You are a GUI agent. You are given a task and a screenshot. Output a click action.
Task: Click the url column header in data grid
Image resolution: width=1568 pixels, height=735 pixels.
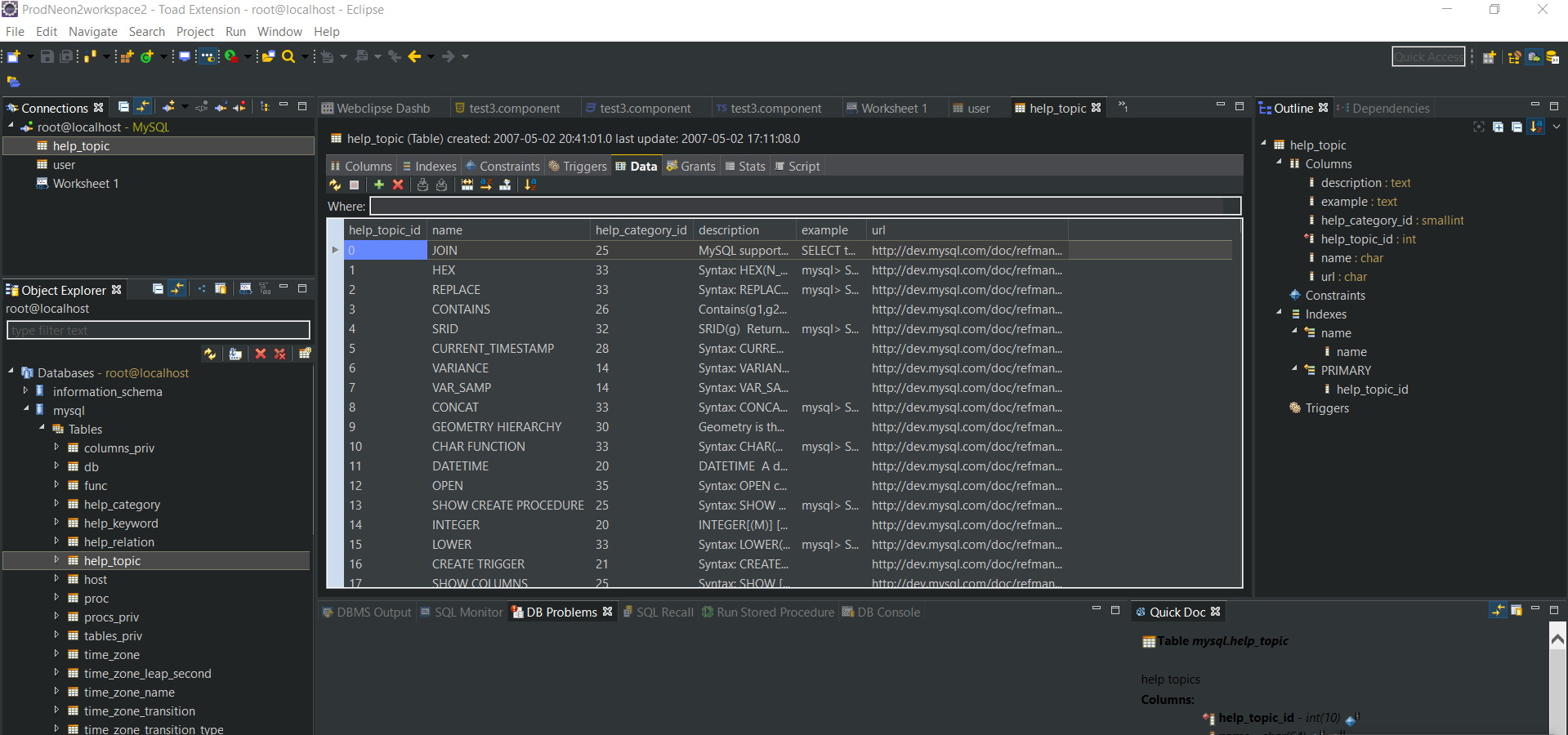click(x=967, y=230)
